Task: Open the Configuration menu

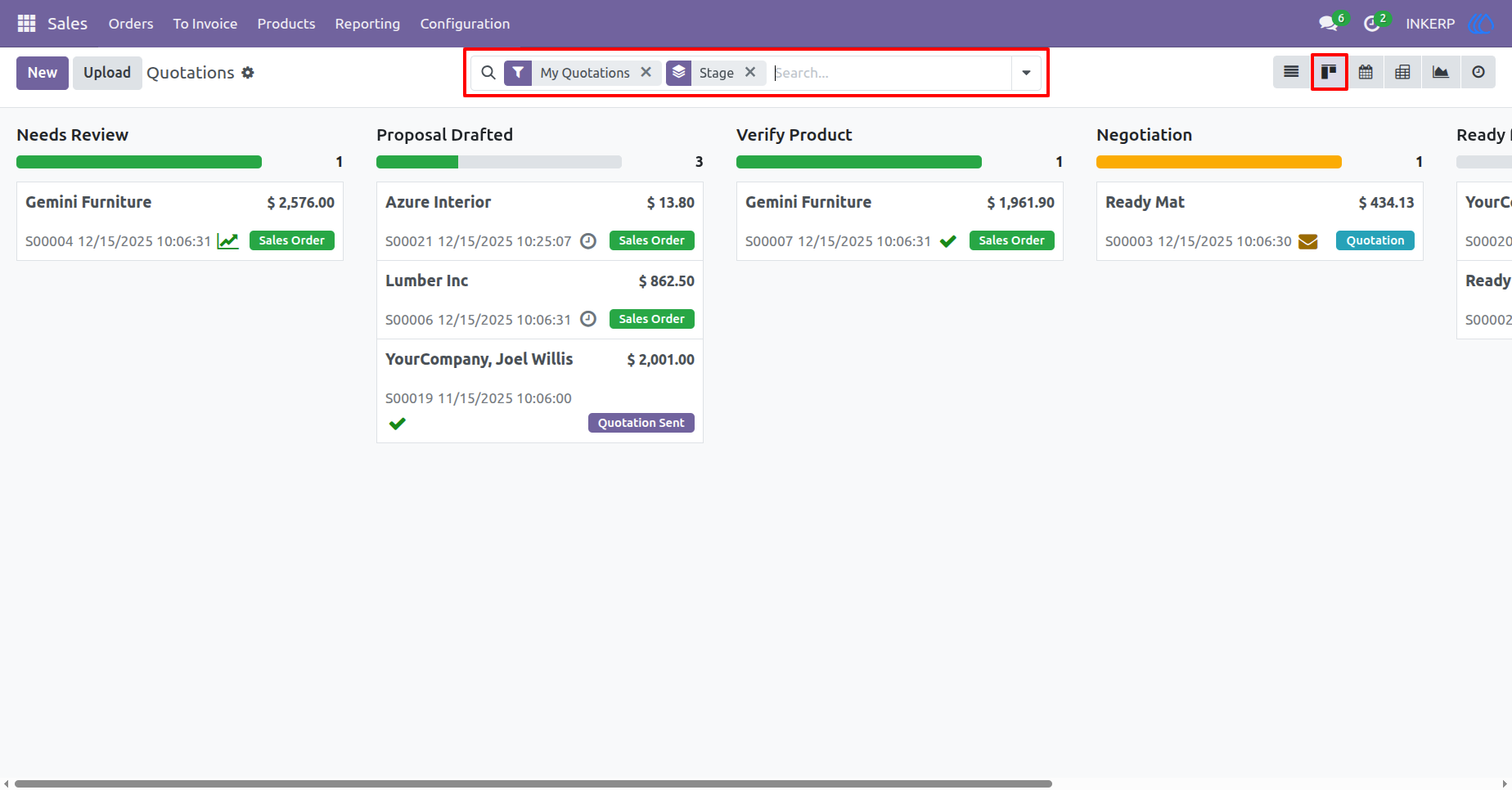Action: click(465, 24)
